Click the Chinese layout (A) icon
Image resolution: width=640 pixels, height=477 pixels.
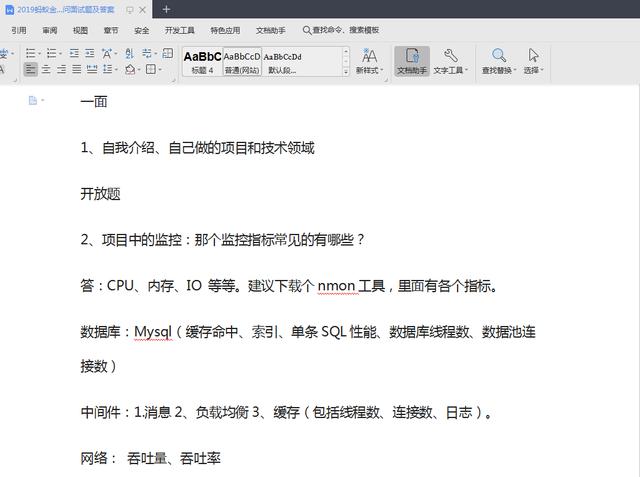107,53
